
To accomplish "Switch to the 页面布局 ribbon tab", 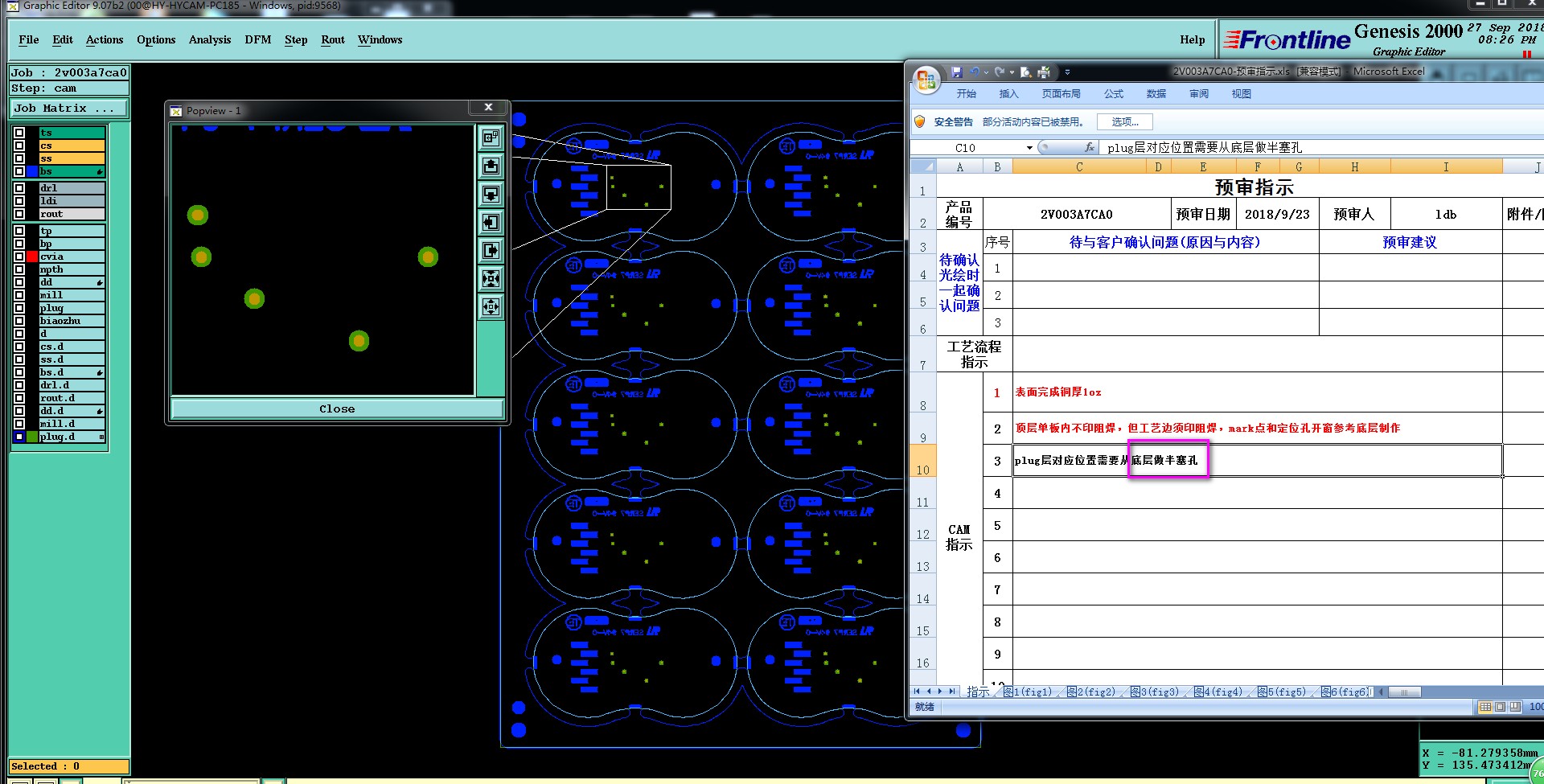I will tap(1061, 94).
